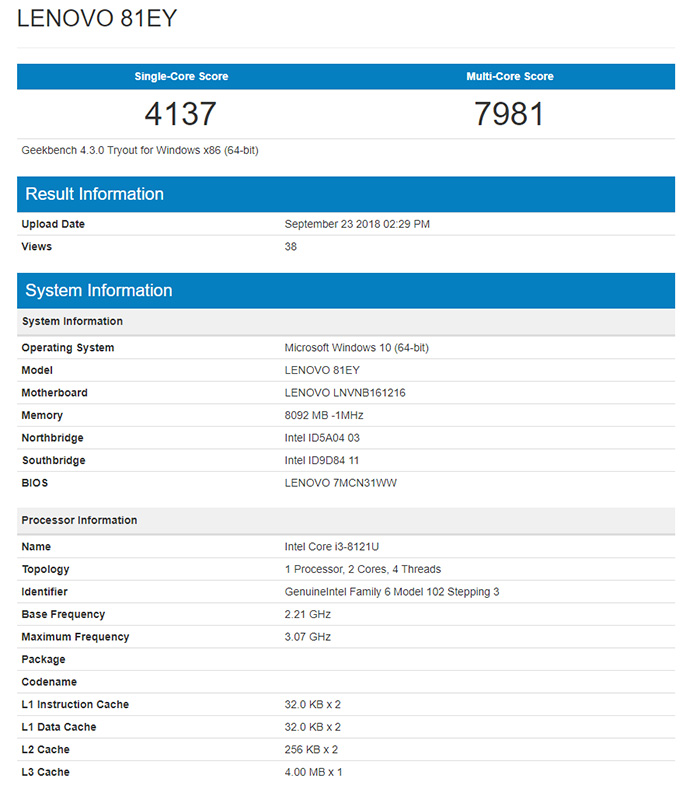The width and height of the screenshot is (700, 789).
Task: Click the Views label
Action: [x=36, y=247]
